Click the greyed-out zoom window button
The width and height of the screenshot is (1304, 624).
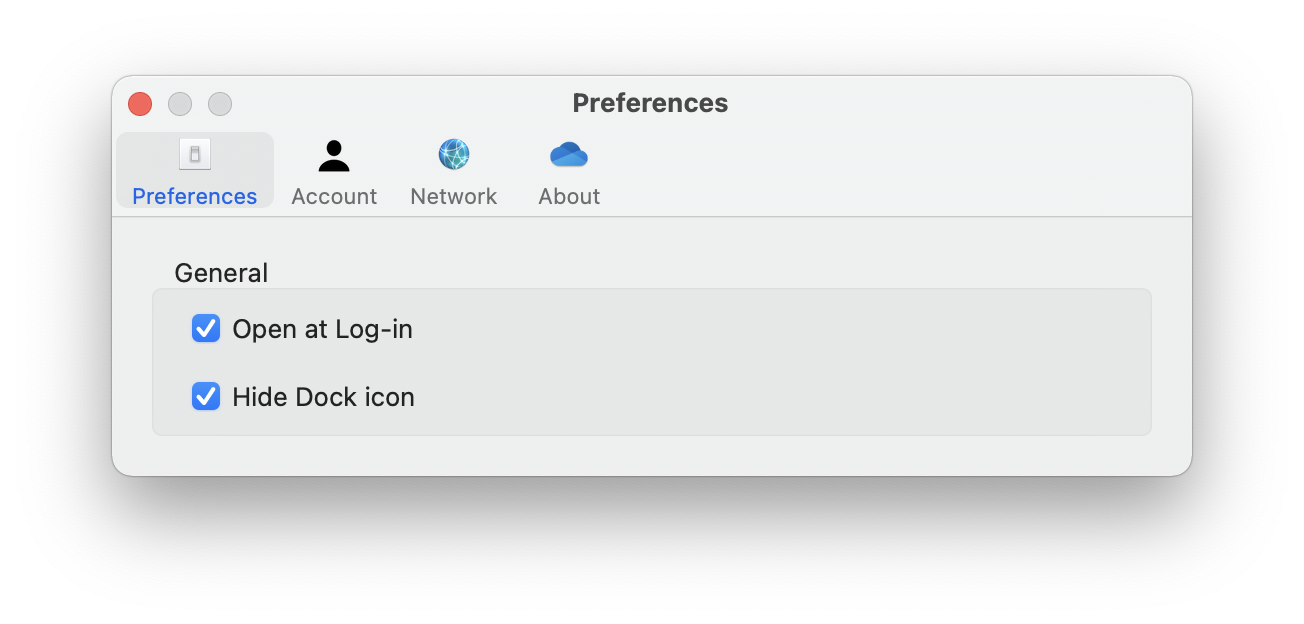220,104
